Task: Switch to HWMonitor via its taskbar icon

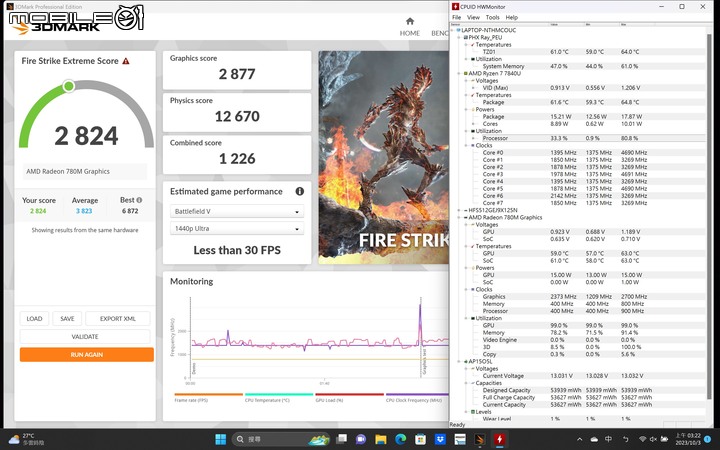Action: 499,439
